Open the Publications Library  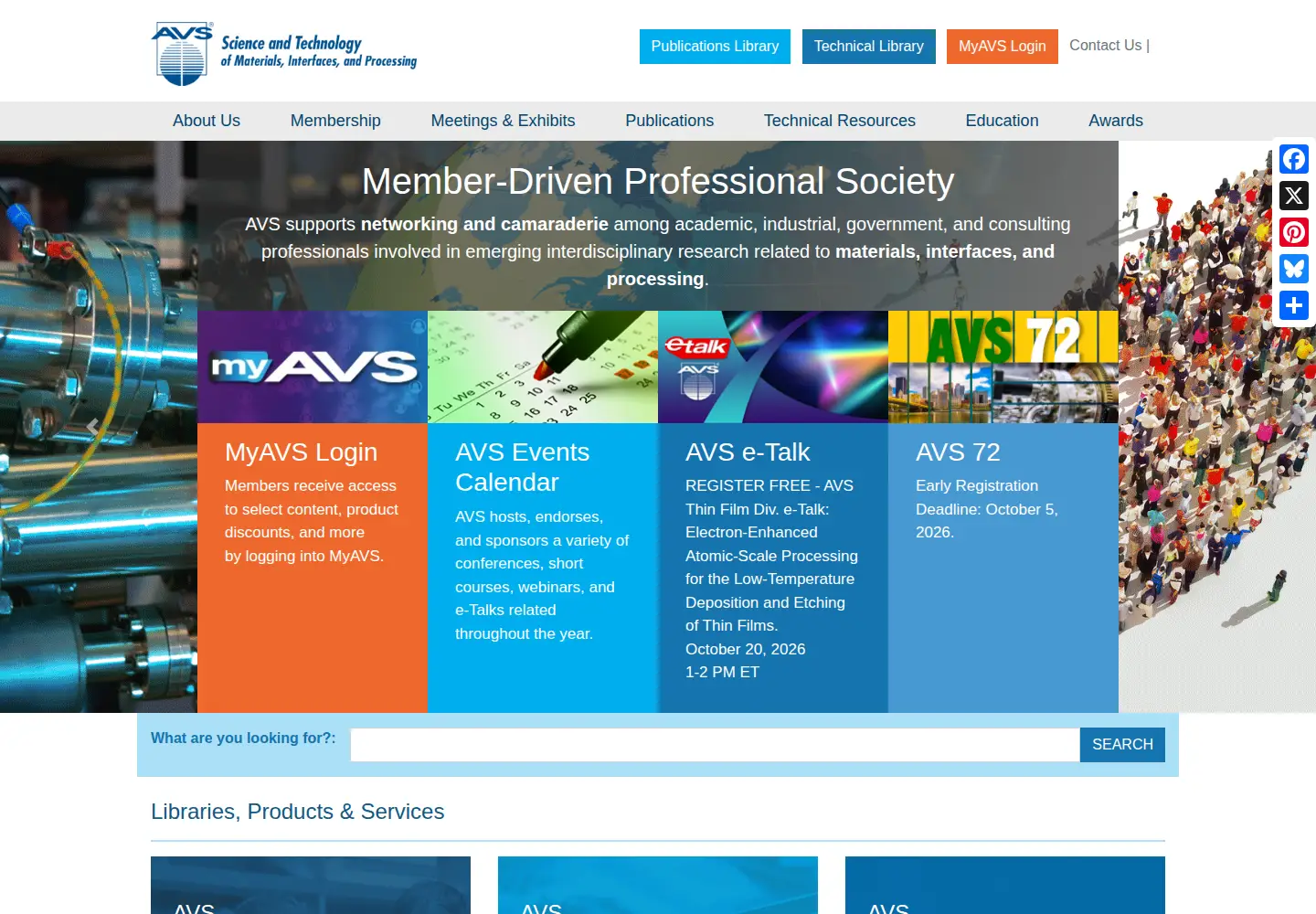(x=715, y=47)
